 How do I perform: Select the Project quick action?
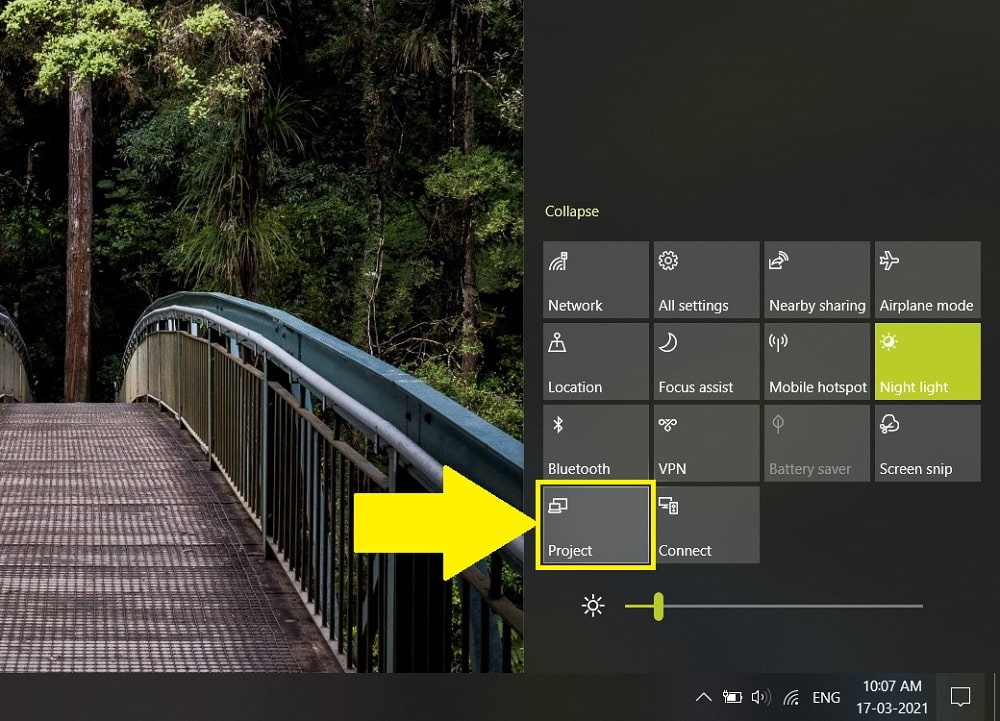595,524
